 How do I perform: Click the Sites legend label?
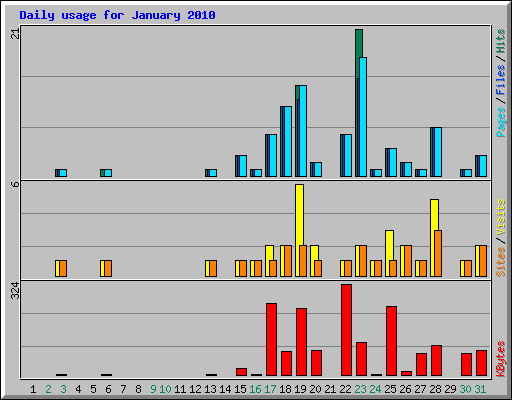500,262
